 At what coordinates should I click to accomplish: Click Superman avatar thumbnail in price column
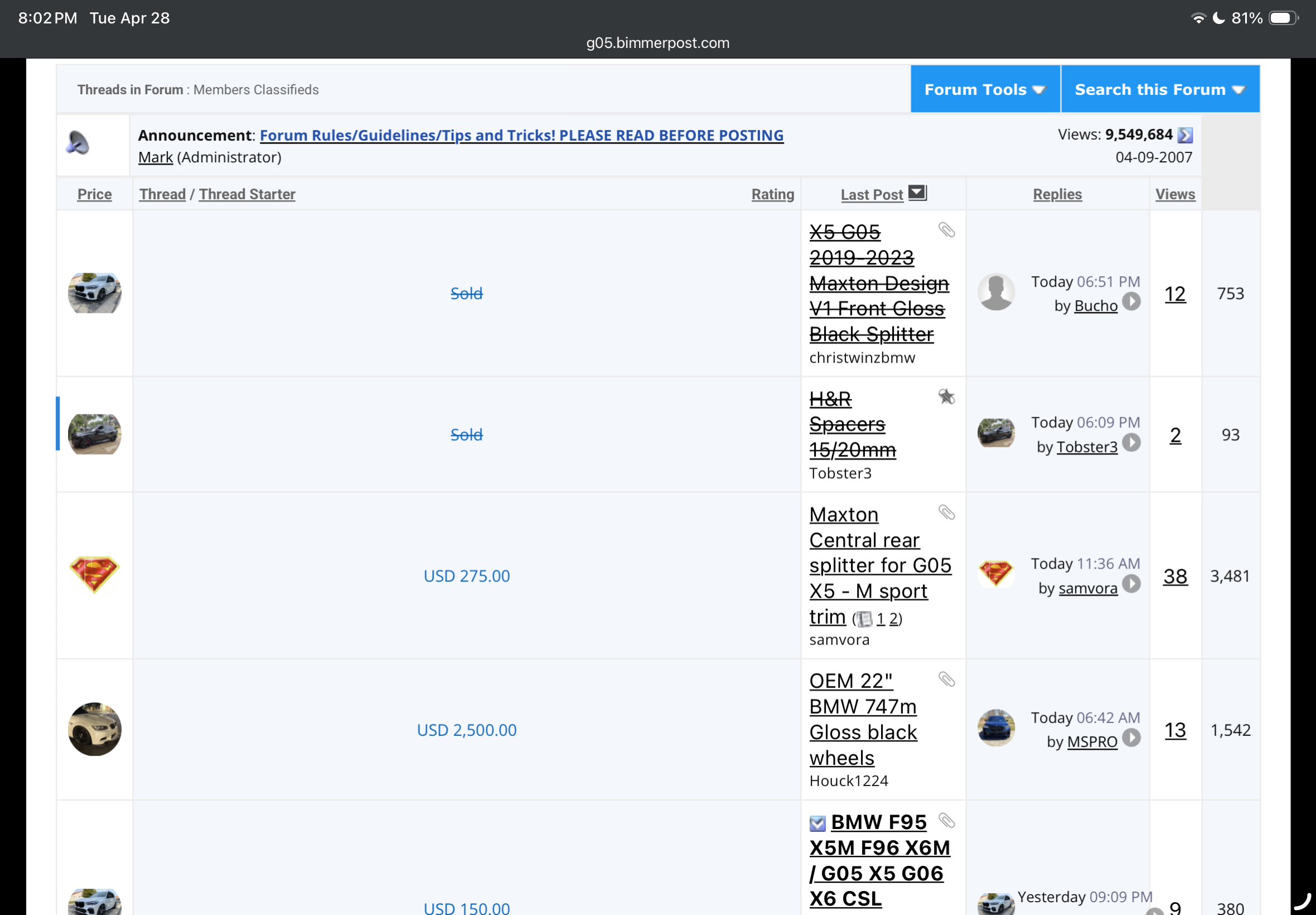tap(95, 575)
